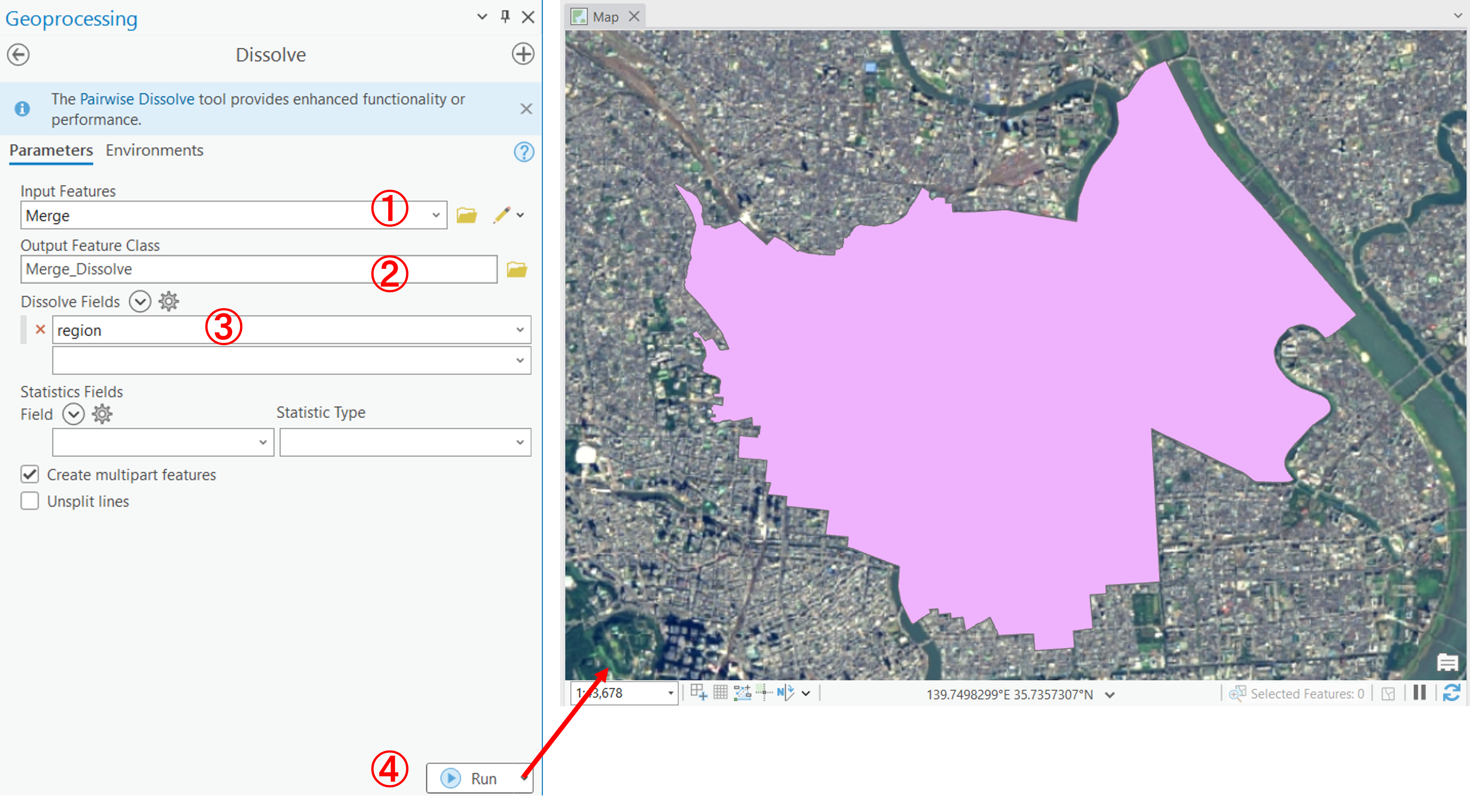Open the region dissolve field dropdown
The height and width of the screenshot is (812, 1470).
pyautogui.click(x=520, y=330)
